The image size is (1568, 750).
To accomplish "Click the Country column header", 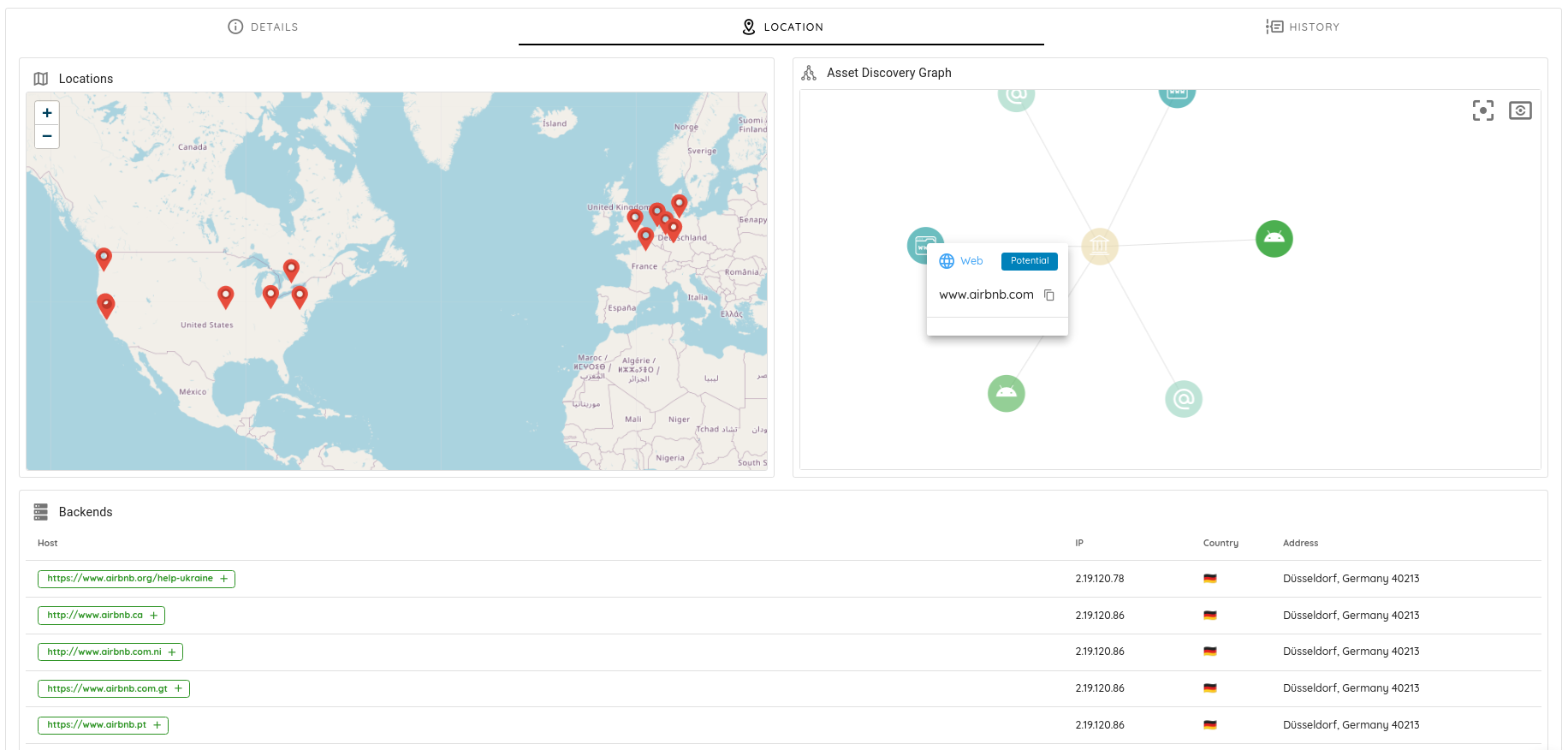I will [1221, 543].
